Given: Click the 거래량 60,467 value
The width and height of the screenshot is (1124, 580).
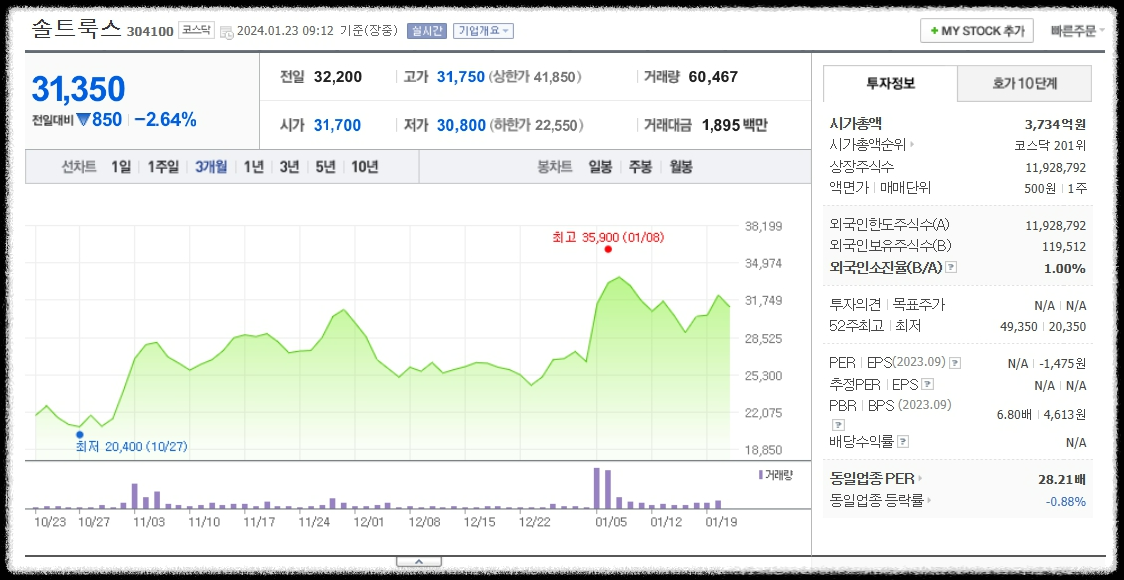Looking at the screenshot, I should pos(713,77).
